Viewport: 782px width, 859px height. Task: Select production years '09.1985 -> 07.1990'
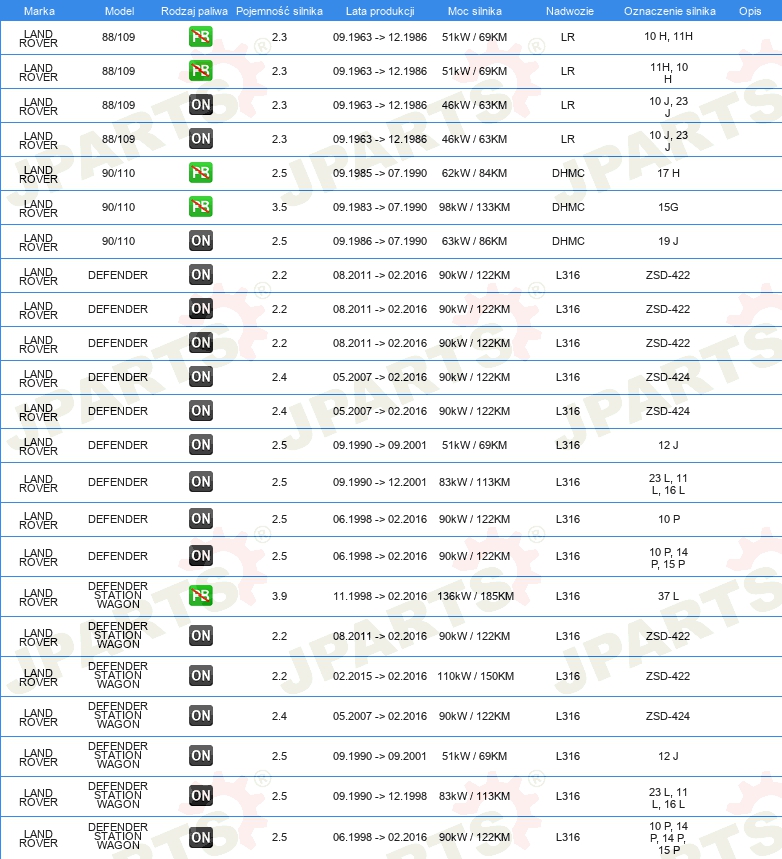coord(380,173)
